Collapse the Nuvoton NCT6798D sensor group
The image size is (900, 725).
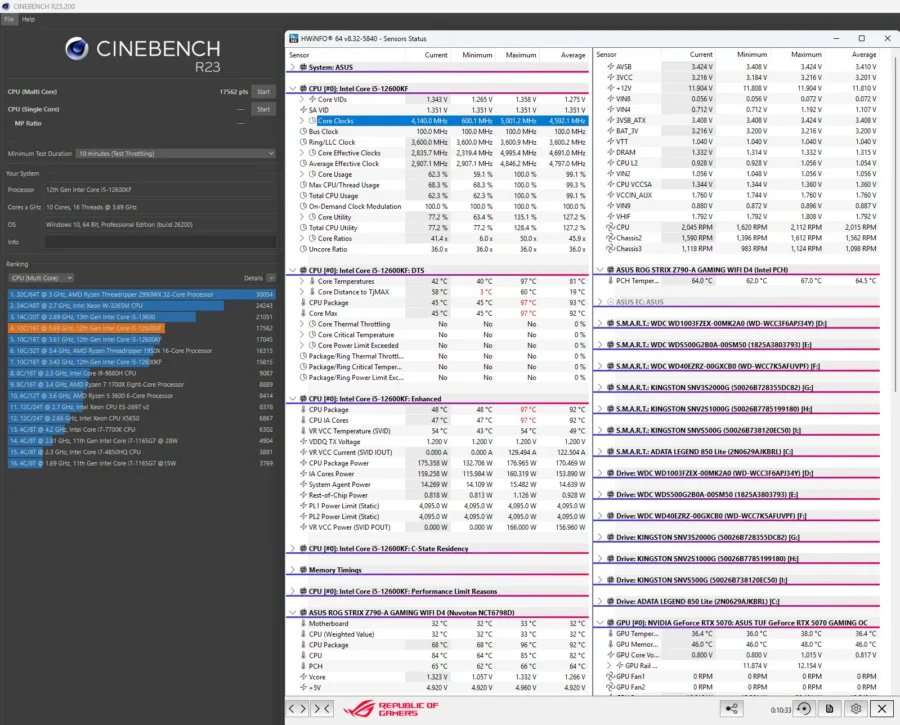coord(293,612)
